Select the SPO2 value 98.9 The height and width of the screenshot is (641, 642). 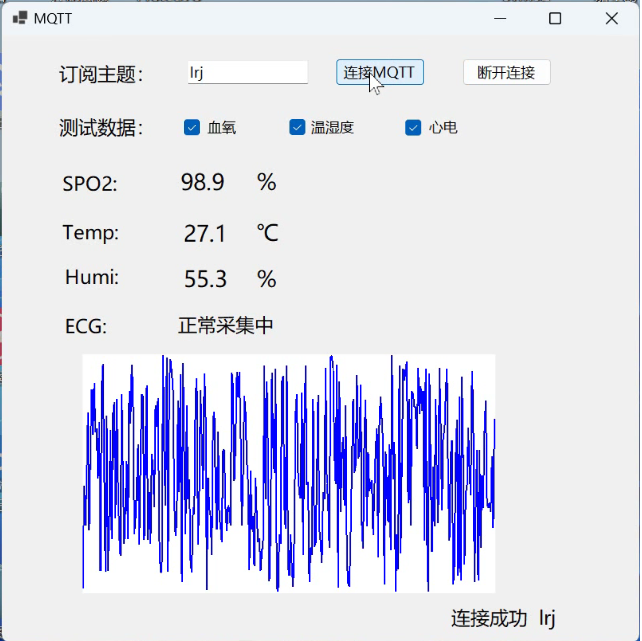202,182
